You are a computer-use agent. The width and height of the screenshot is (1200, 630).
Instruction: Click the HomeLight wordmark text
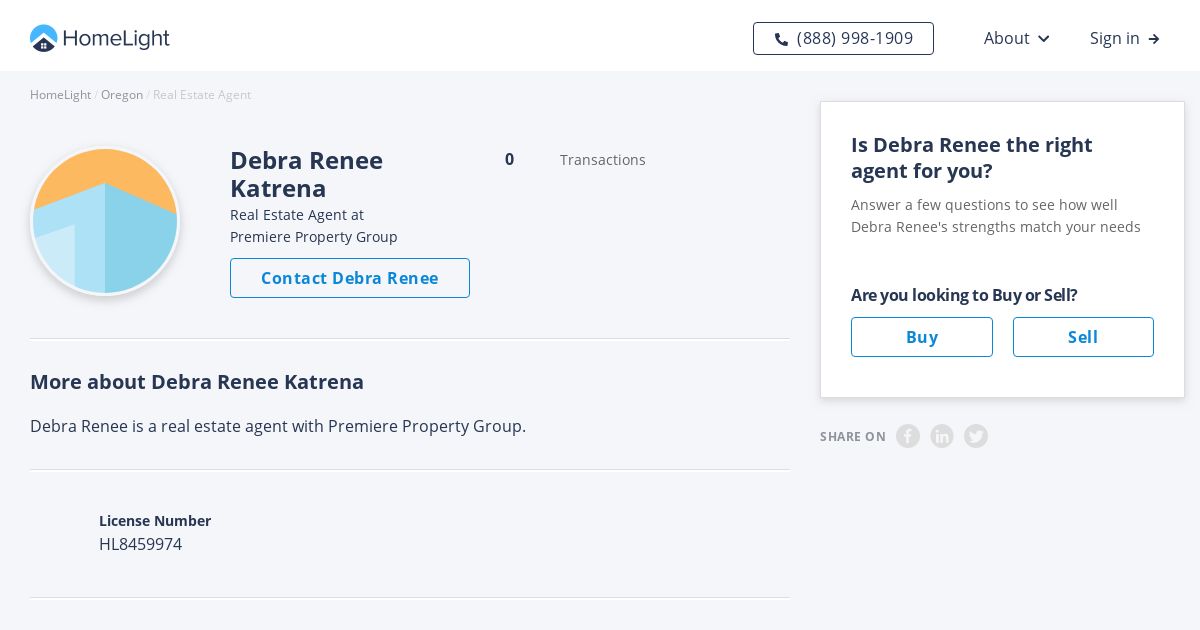coord(116,39)
